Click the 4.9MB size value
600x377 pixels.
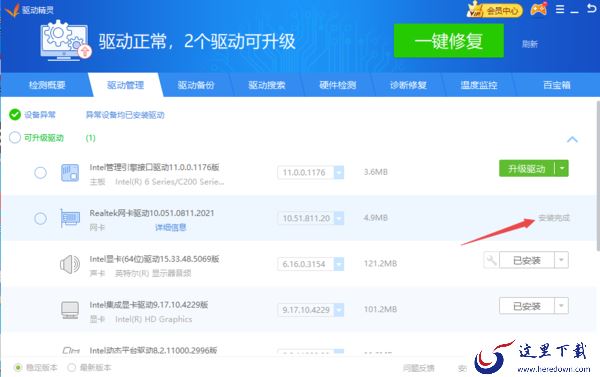[376, 218]
